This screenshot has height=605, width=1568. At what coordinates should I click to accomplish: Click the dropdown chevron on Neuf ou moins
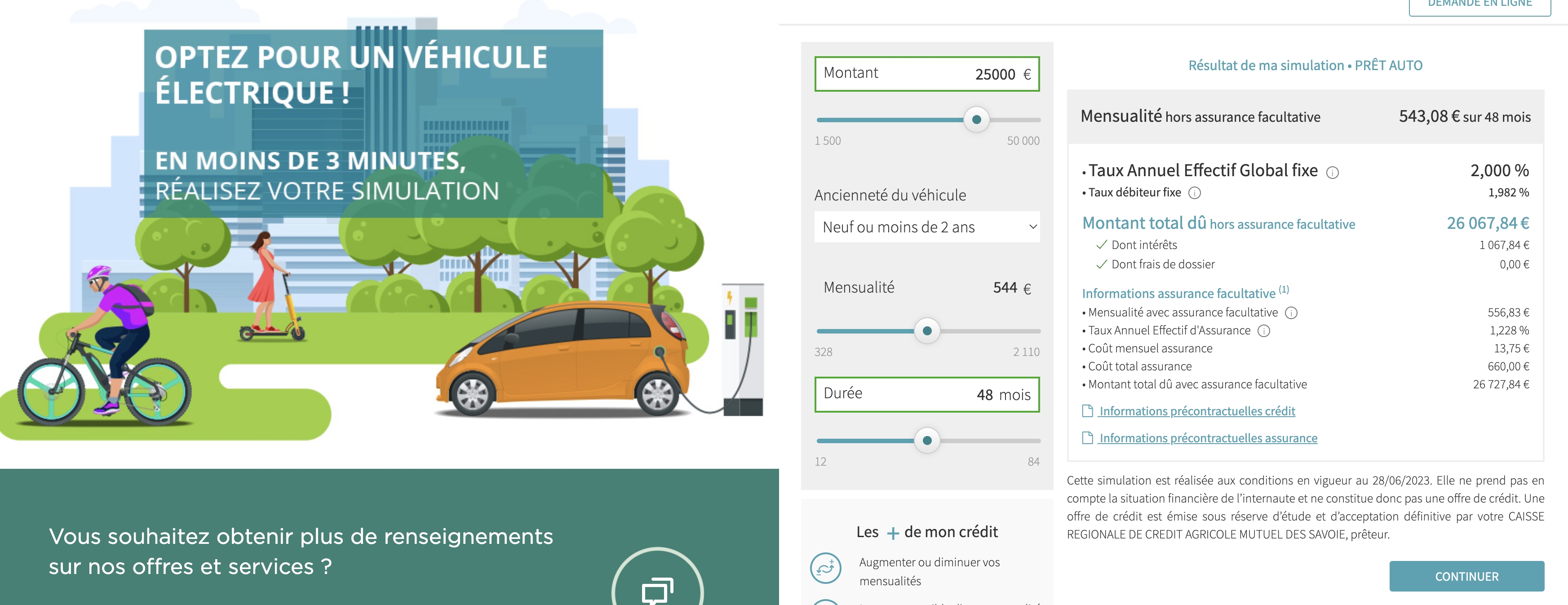[x=1032, y=227]
